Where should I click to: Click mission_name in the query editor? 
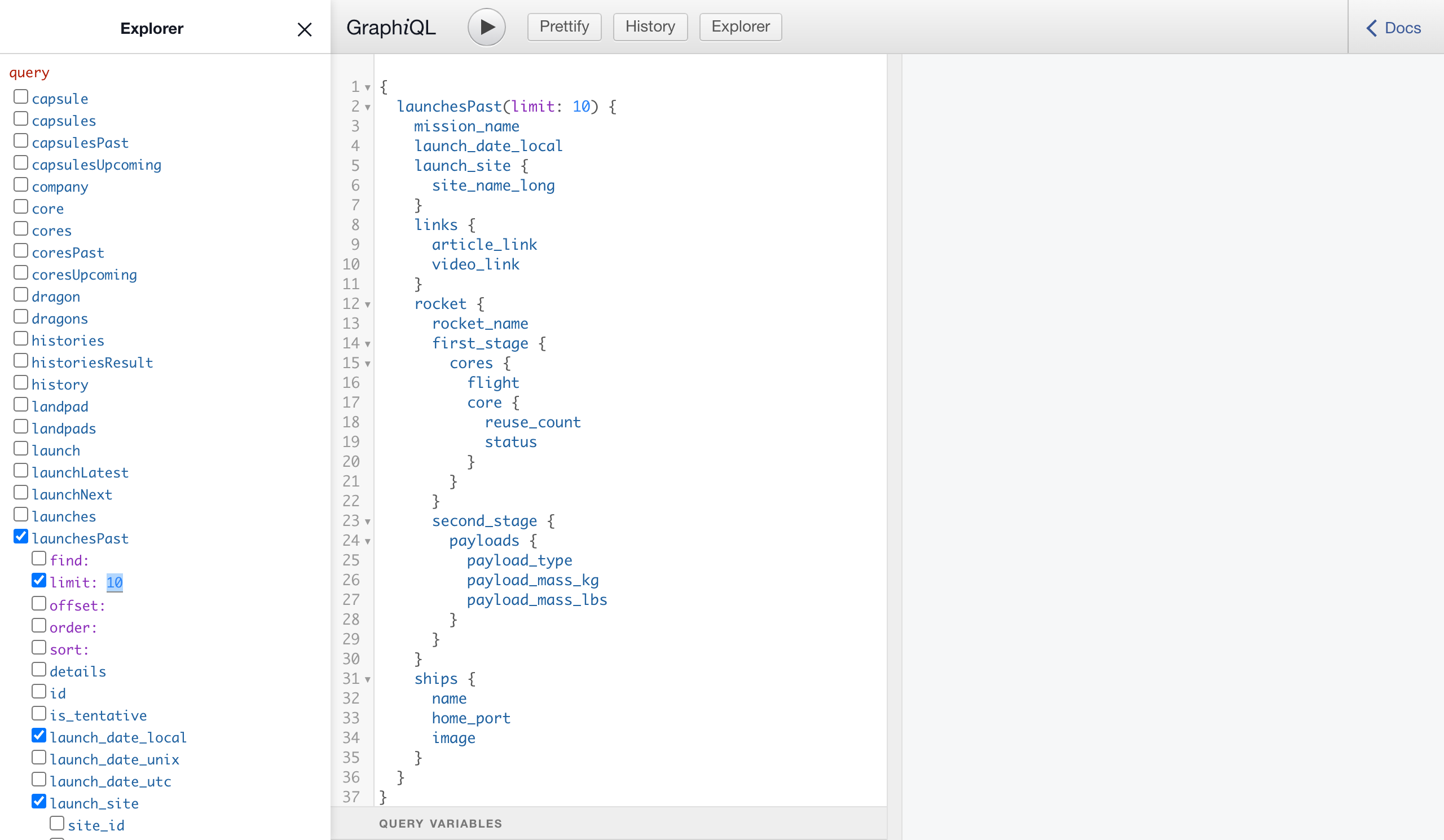(x=466, y=126)
